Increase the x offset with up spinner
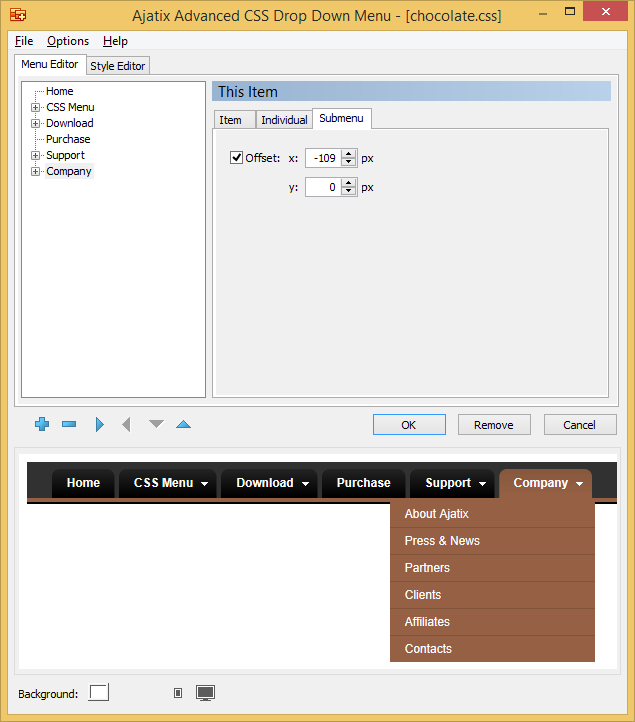Viewport: 635px width, 722px height. [x=349, y=154]
